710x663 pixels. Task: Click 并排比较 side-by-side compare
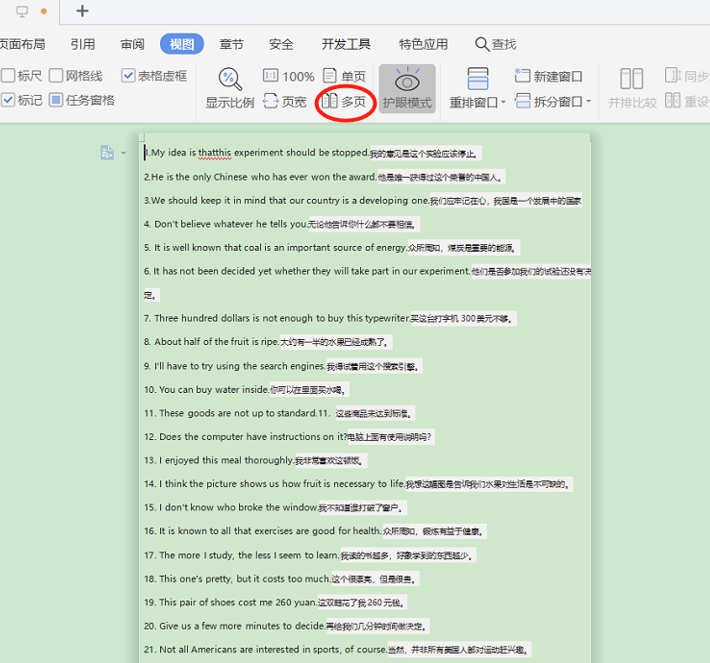click(x=632, y=88)
